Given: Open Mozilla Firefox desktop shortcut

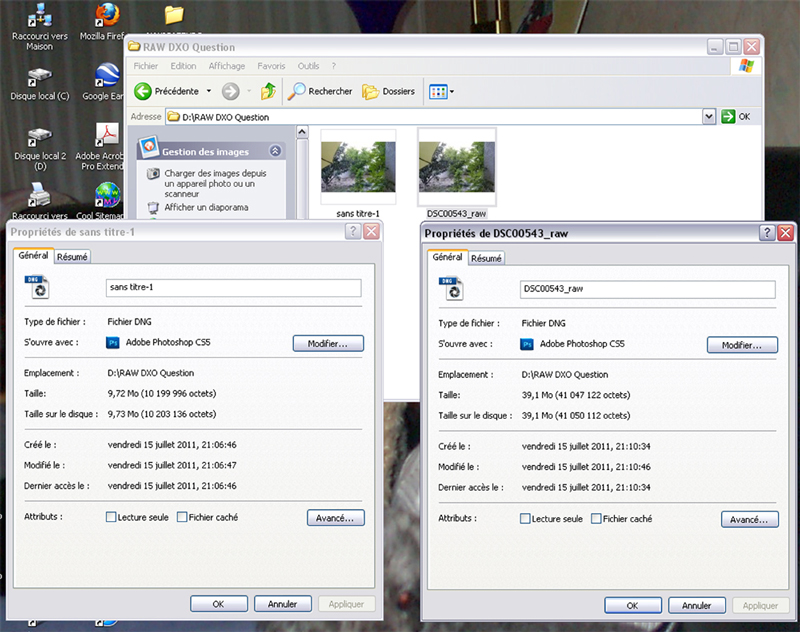Looking at the screenshot, I should [108, 16].
